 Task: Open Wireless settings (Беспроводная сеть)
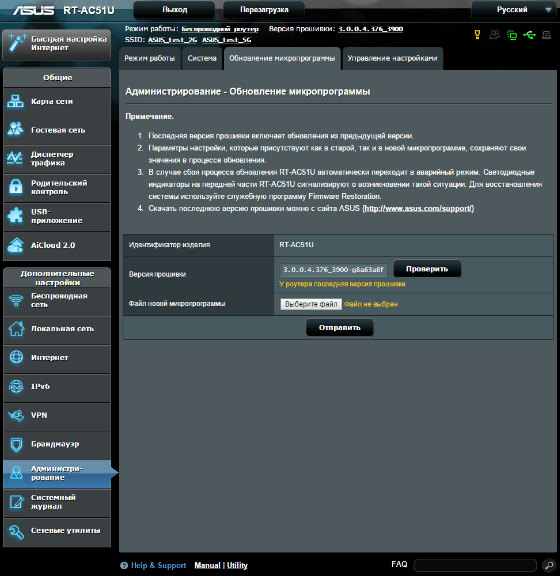(57, 301)
